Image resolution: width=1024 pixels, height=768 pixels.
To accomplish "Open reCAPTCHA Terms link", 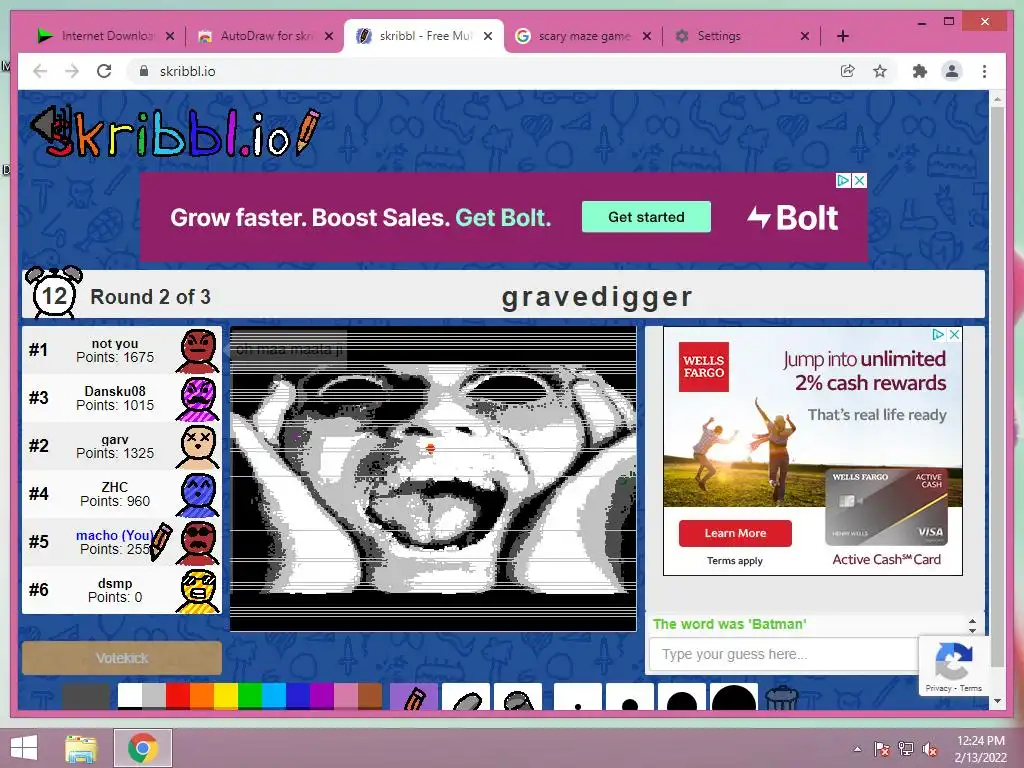I will pyautogui.click(x=970, y=688).
